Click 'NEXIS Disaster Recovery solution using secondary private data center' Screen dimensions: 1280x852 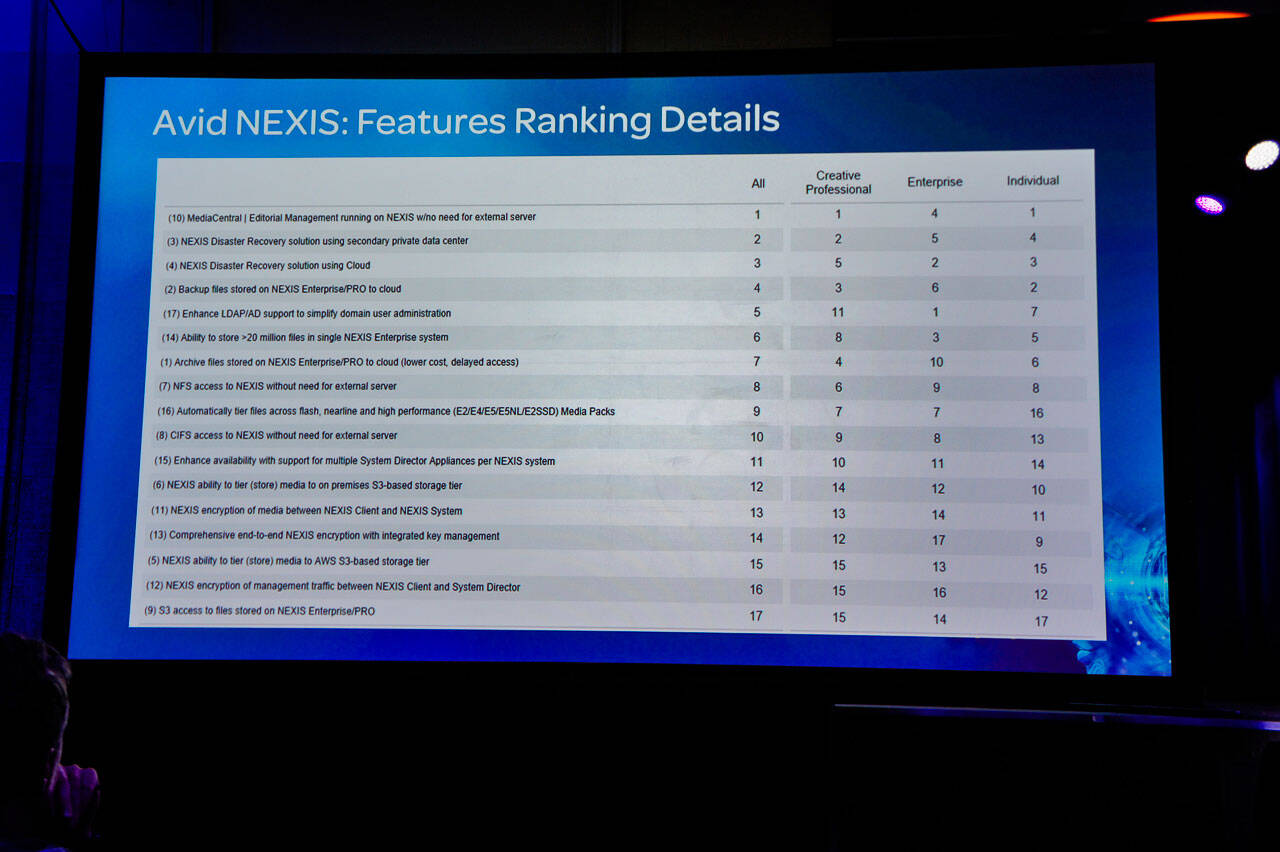[x=324, y=241]
